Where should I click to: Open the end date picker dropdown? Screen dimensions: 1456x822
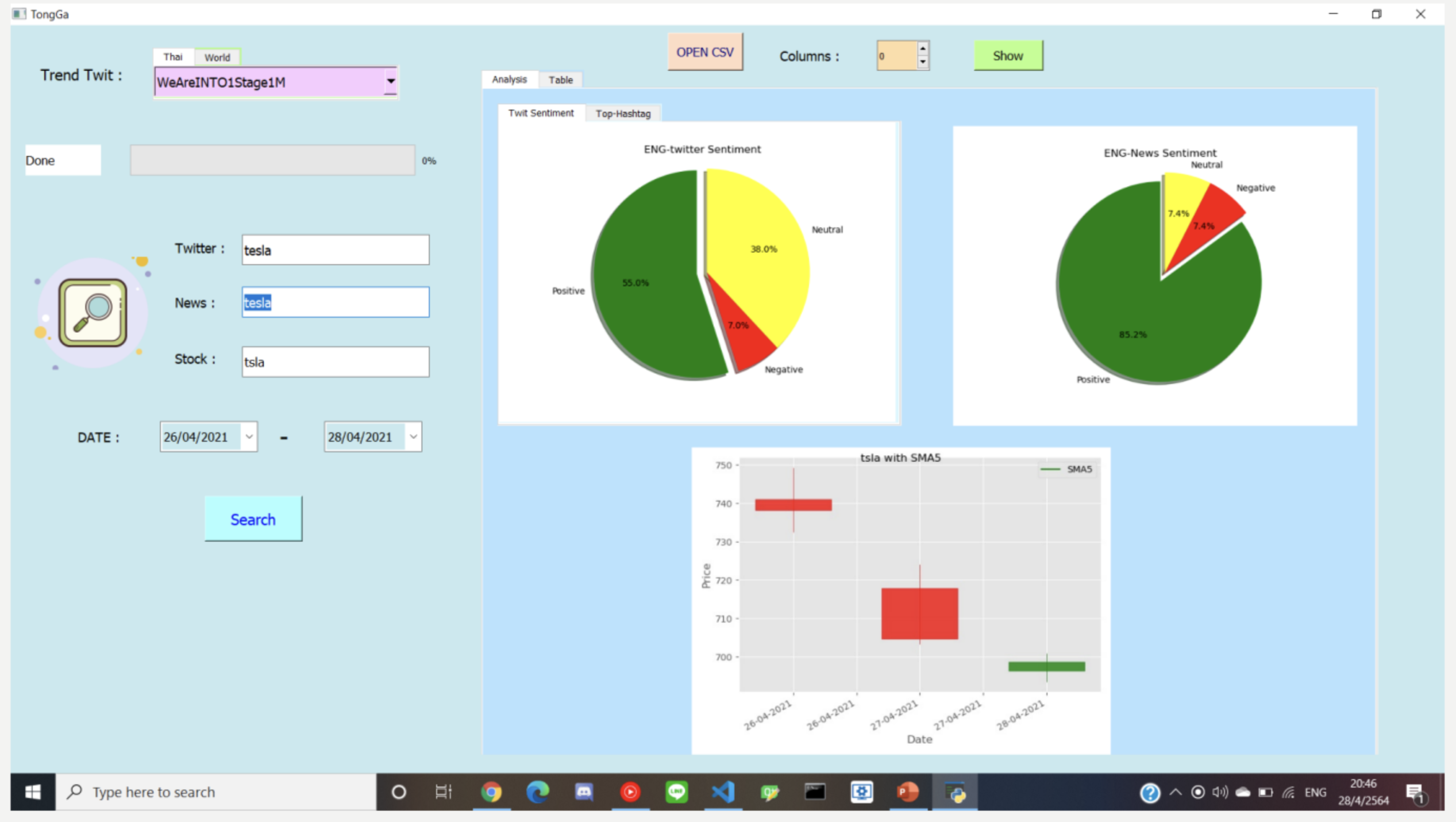pyautogui.click(x=413, y=437)
